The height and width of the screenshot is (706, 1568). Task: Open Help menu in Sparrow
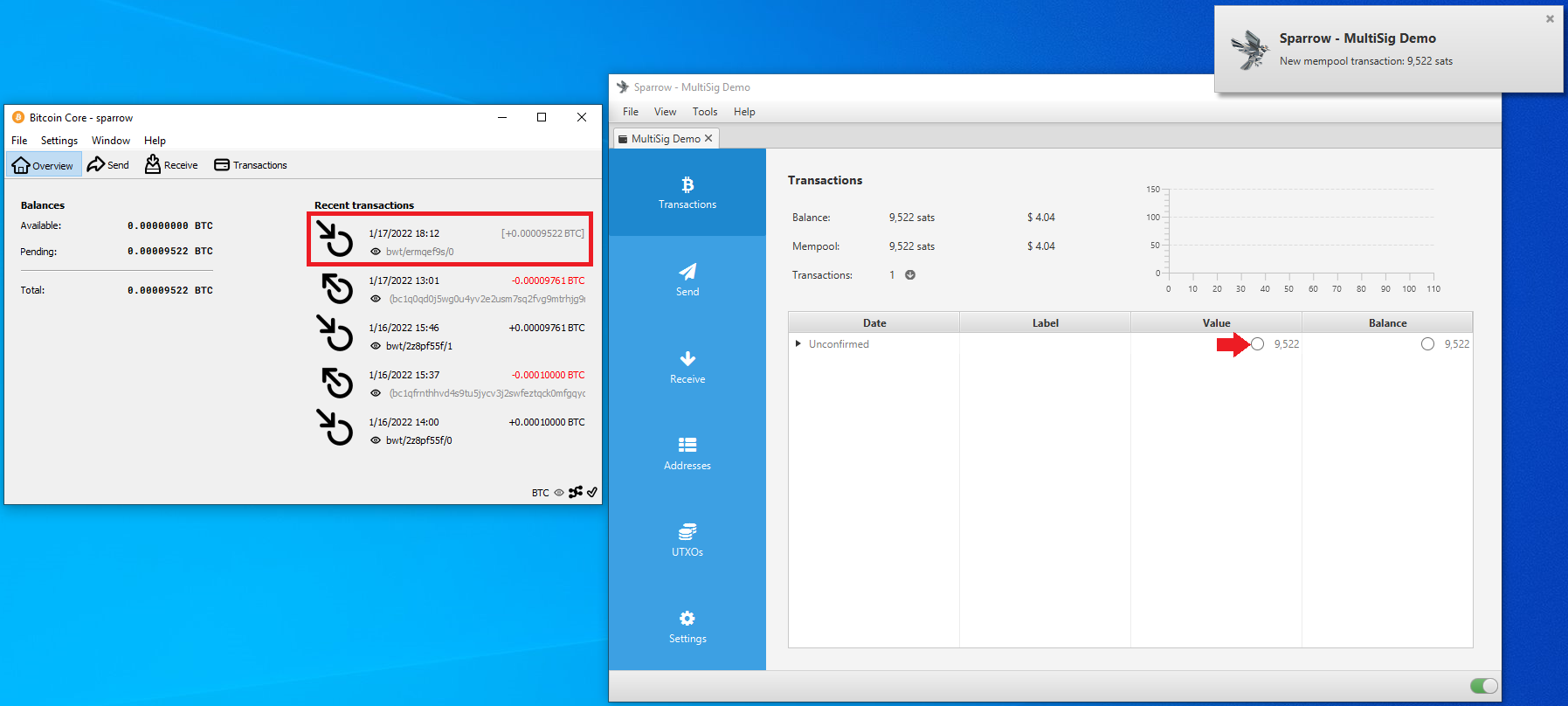tap(744, 111)
